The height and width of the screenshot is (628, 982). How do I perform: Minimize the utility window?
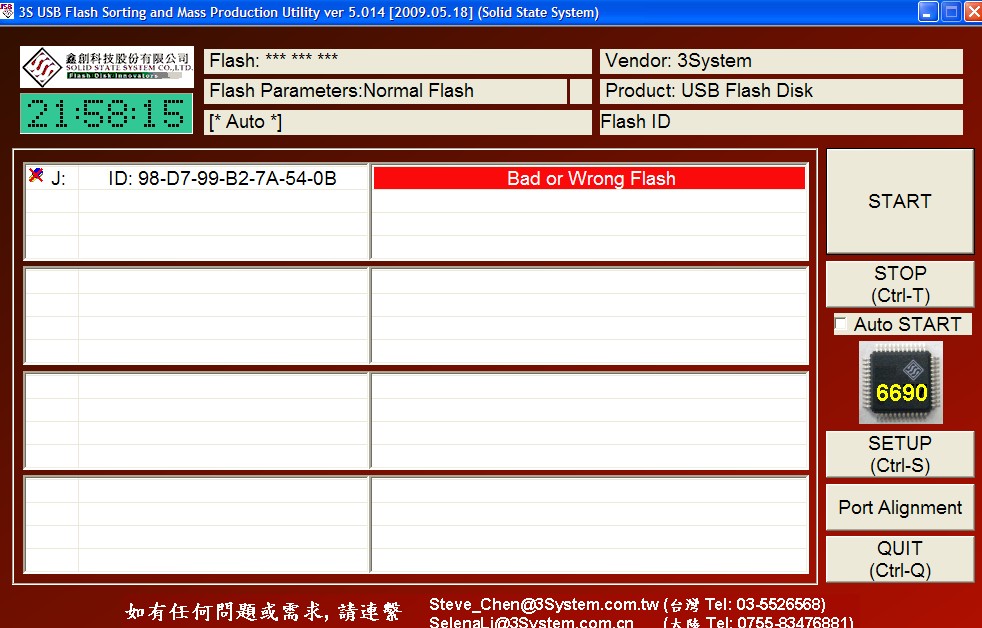928,12
